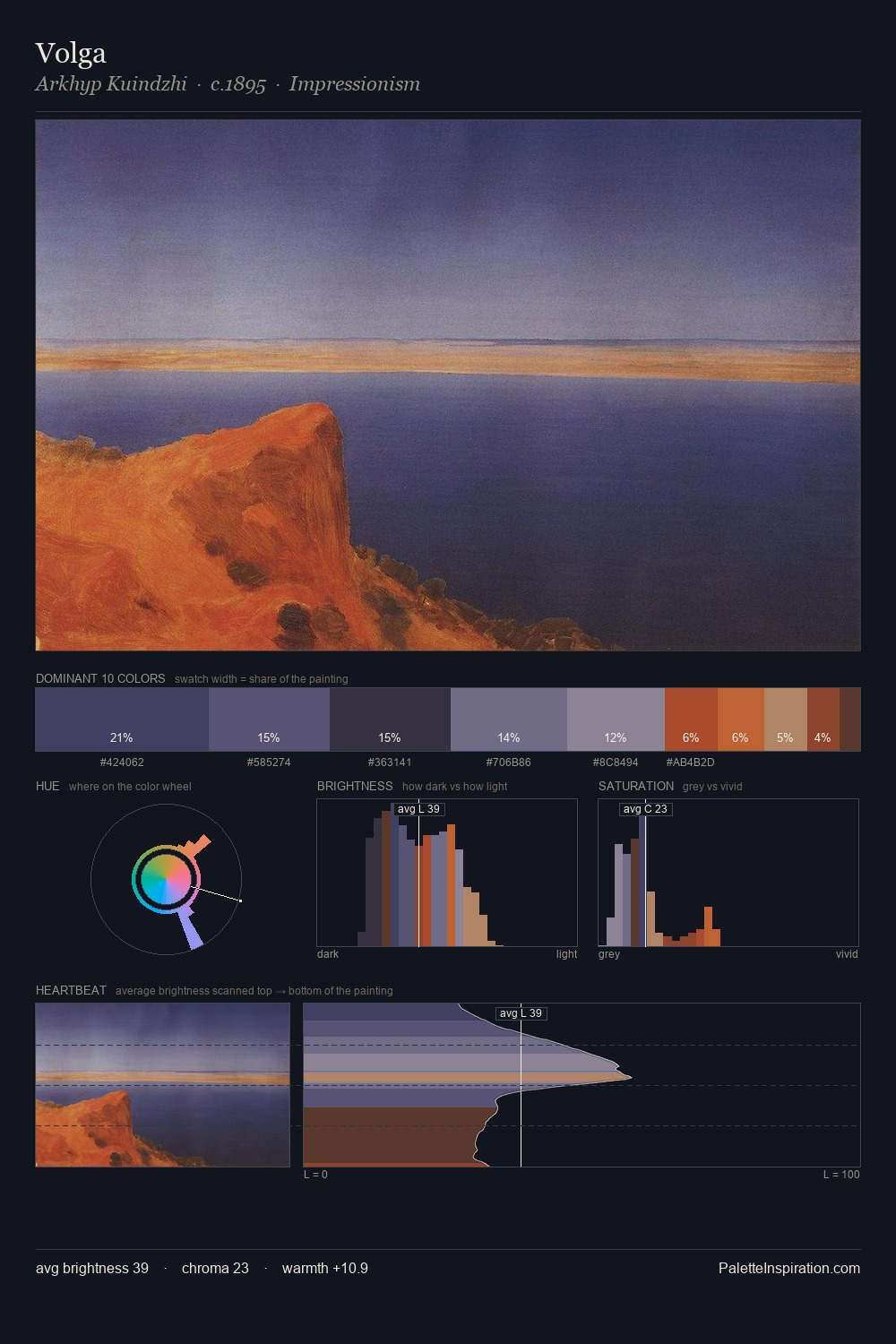Click the 21% swatch colored #424062
Image resolution: width=896 pixels, height=1344 pixels.
(122, 719)
